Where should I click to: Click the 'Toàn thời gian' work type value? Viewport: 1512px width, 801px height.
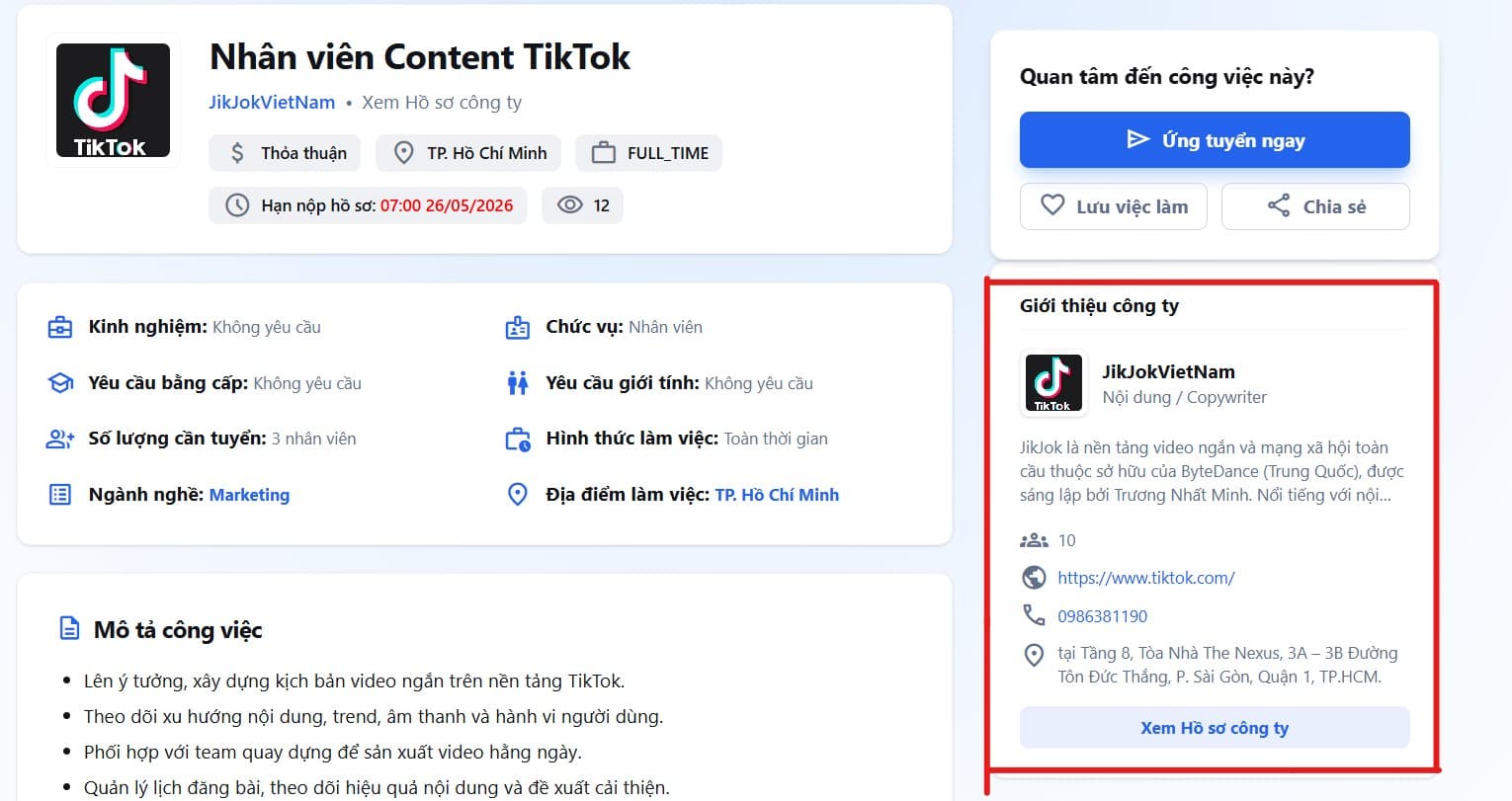pyautogui.click(x=776, y=439)
